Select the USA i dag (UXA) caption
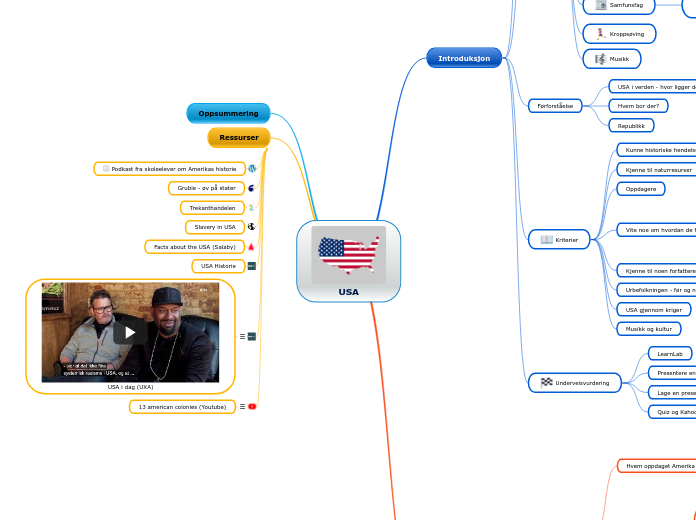696x520 pixels. (130, 387)
